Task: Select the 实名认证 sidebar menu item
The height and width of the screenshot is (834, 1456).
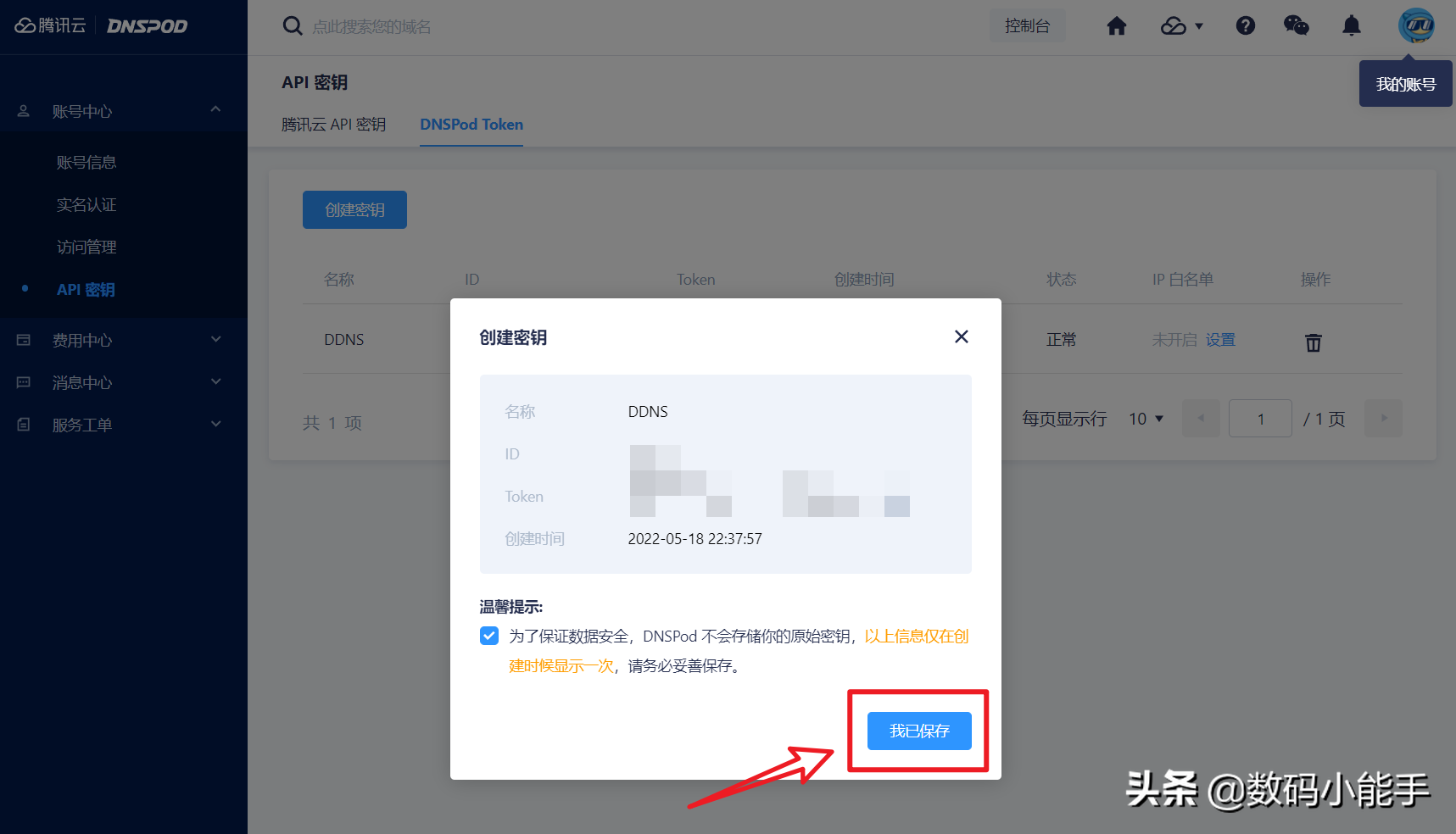Action: 86,204
